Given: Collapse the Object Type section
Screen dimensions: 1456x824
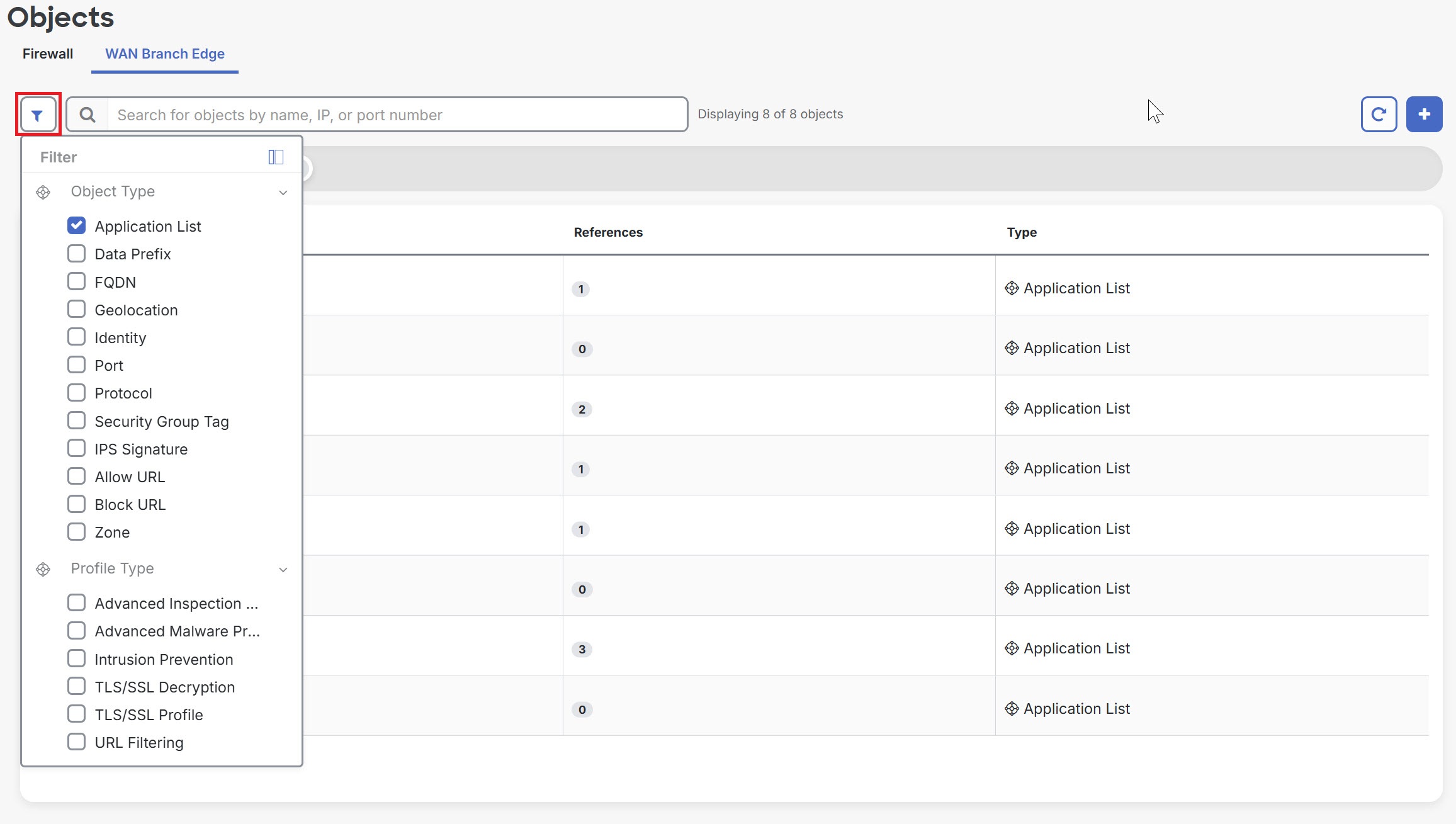Looking at the screenshot, I should coord(283,192).
